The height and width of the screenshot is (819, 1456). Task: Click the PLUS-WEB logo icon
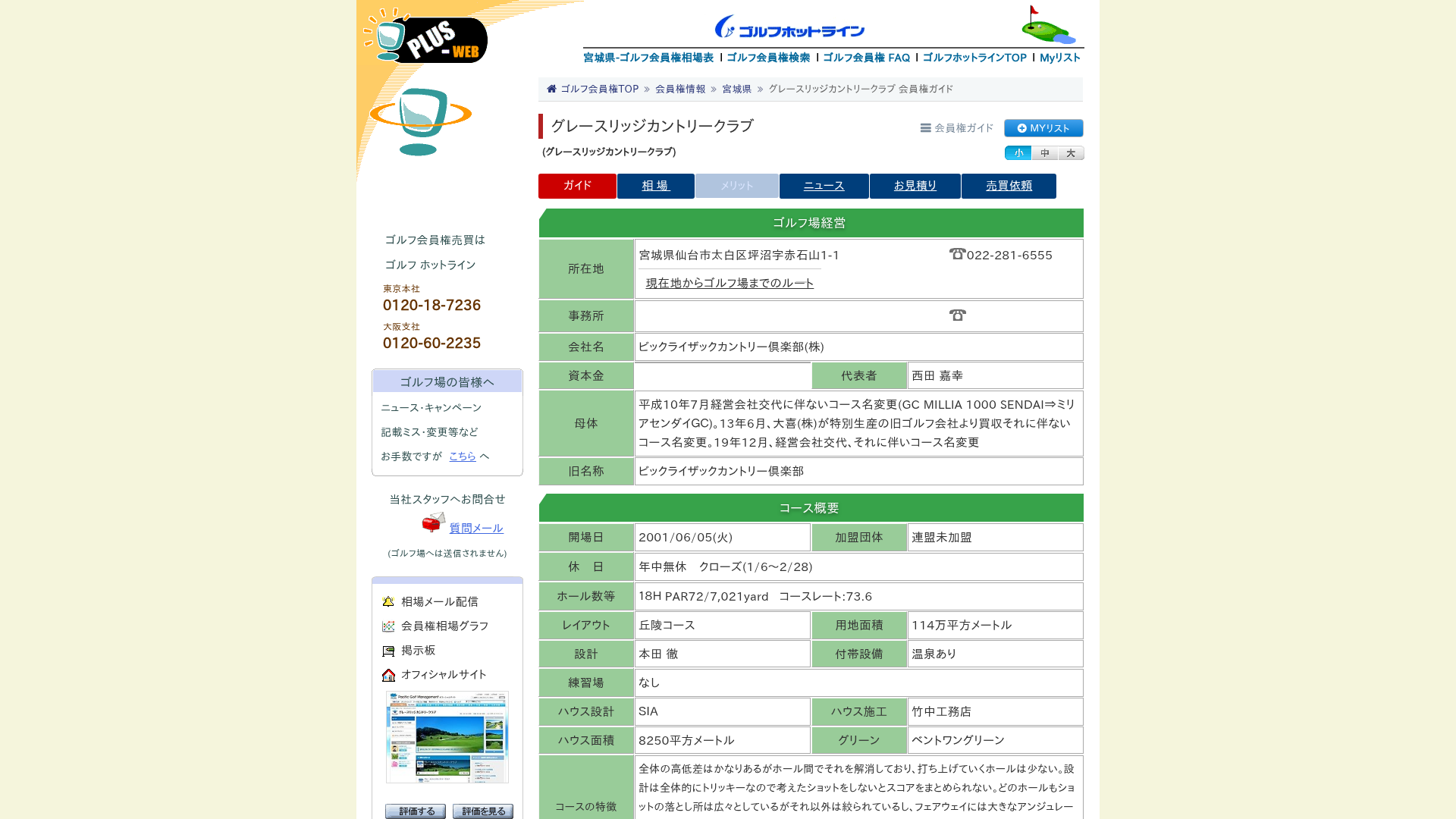(425, 36)
